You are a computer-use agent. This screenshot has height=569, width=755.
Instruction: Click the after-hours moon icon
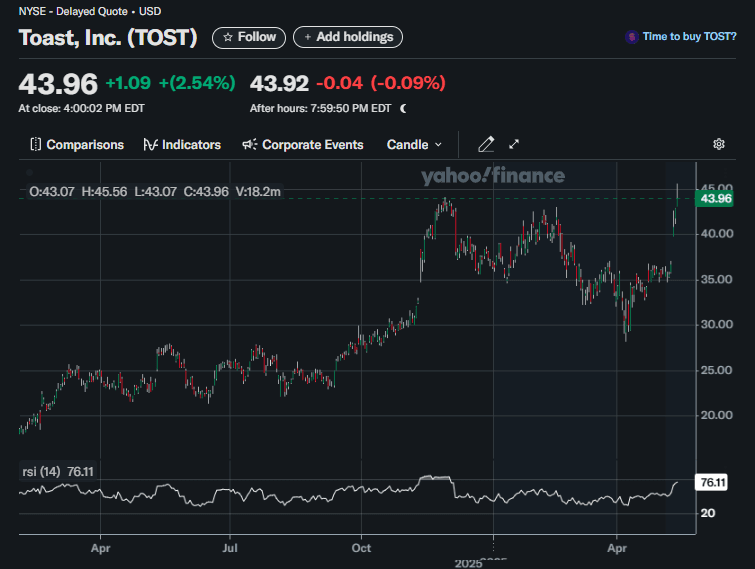point(403,108)
